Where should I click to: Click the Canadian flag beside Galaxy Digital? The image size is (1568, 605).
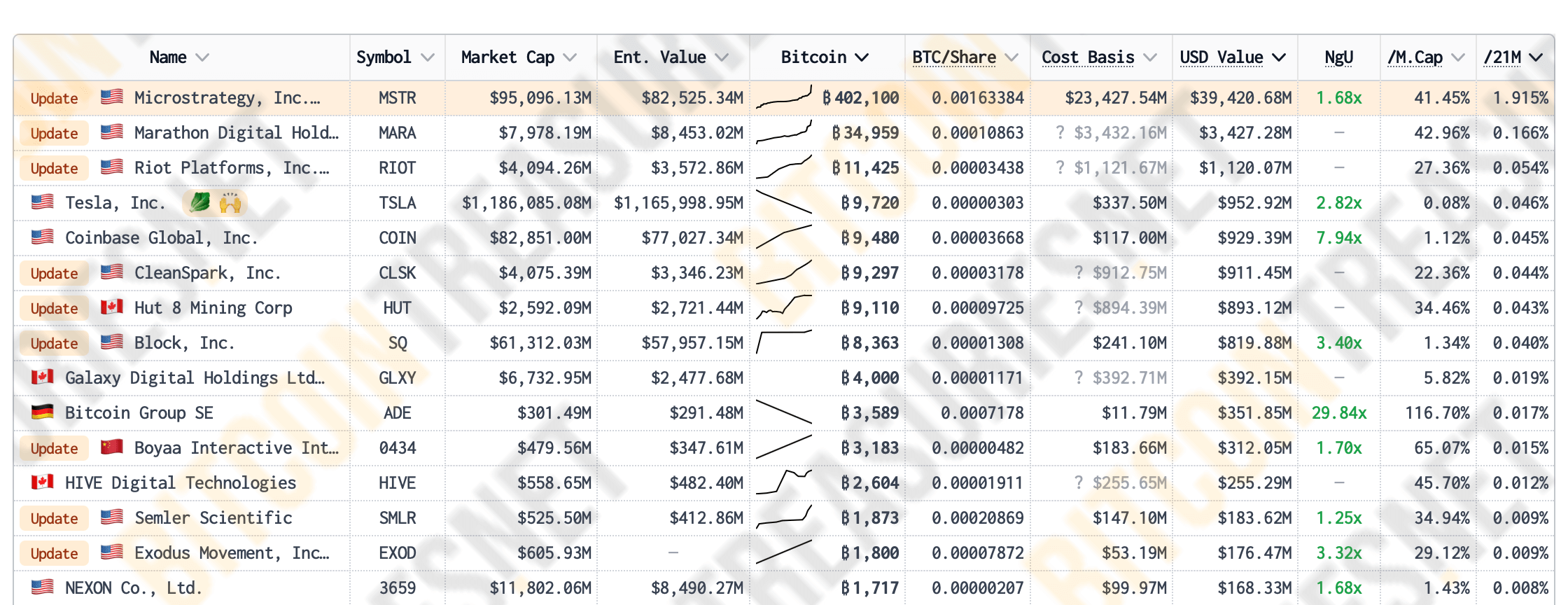point(43,377)
